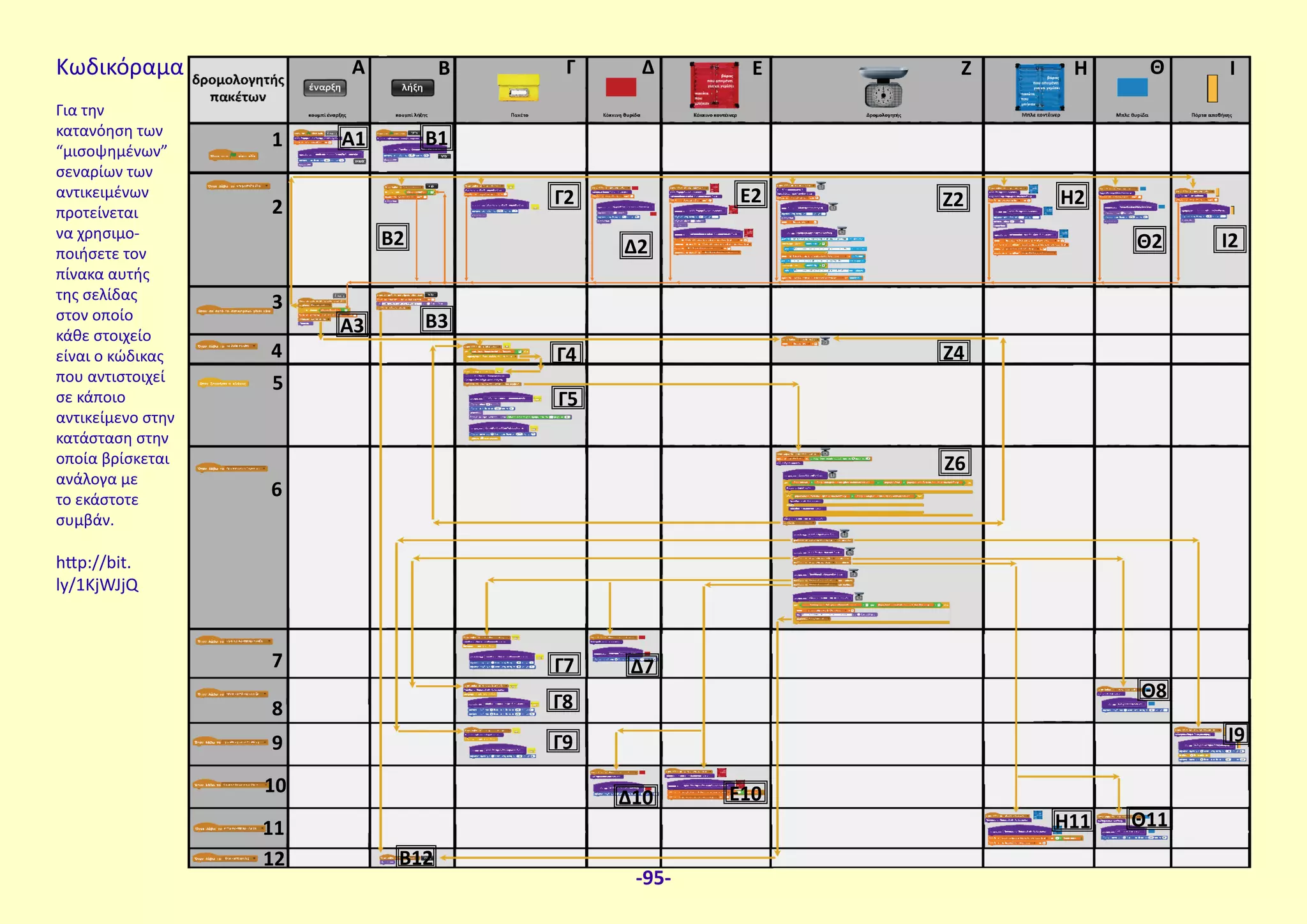Click the δρομολογητής πακέτων header cell
The width and height of the screenshot is (1307, 924).
coord(238,89)
